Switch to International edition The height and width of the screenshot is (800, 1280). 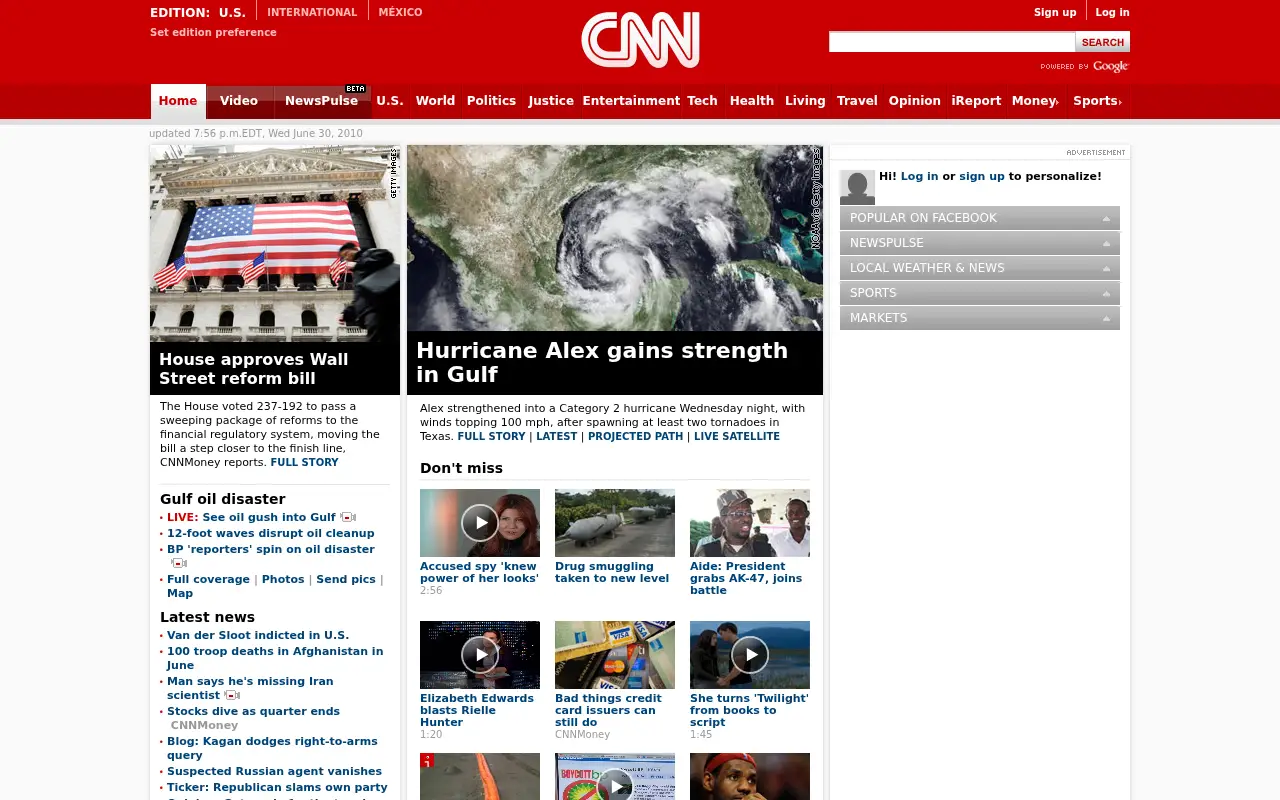(312, 12)
